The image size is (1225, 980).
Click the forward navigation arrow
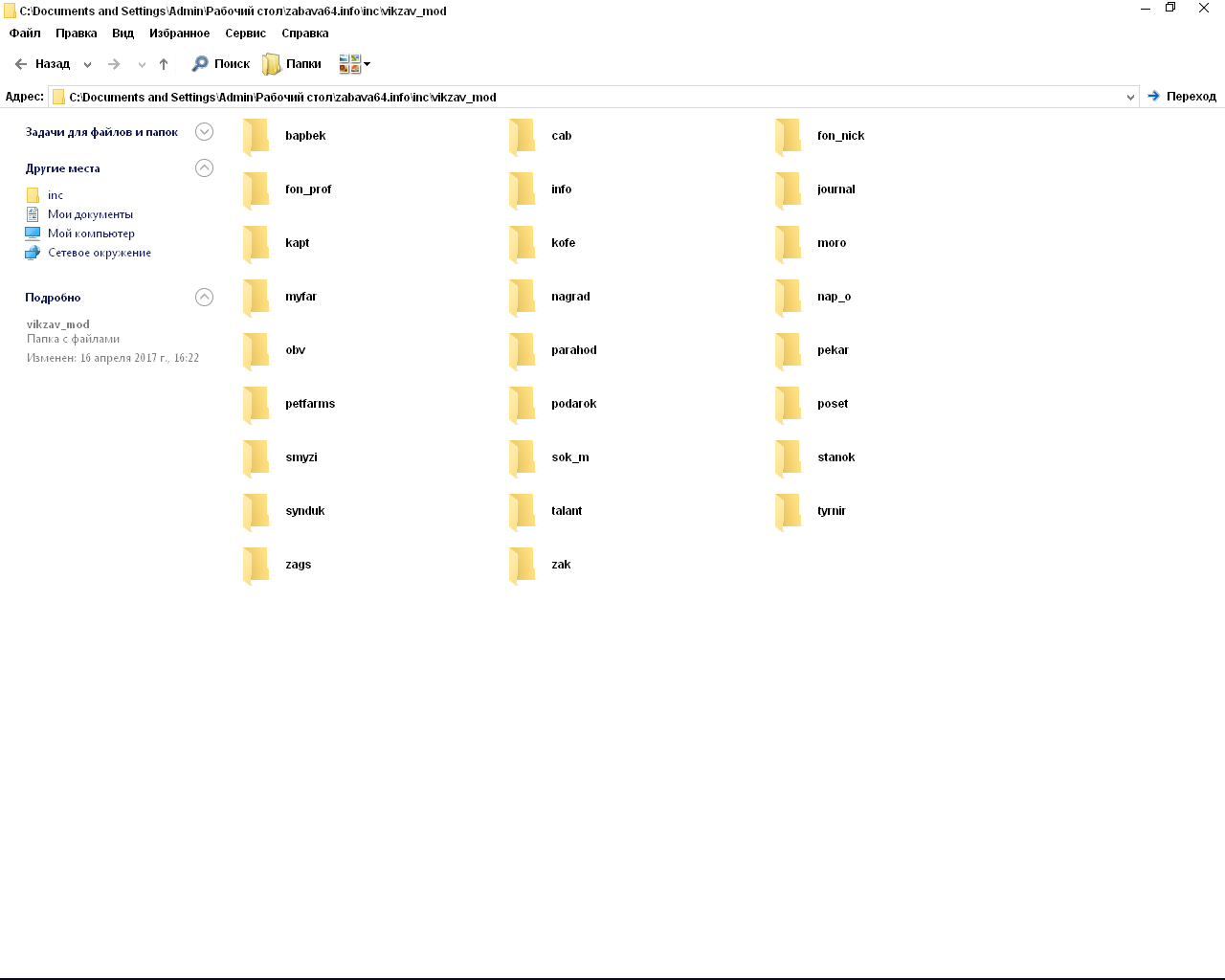[114, 64]
